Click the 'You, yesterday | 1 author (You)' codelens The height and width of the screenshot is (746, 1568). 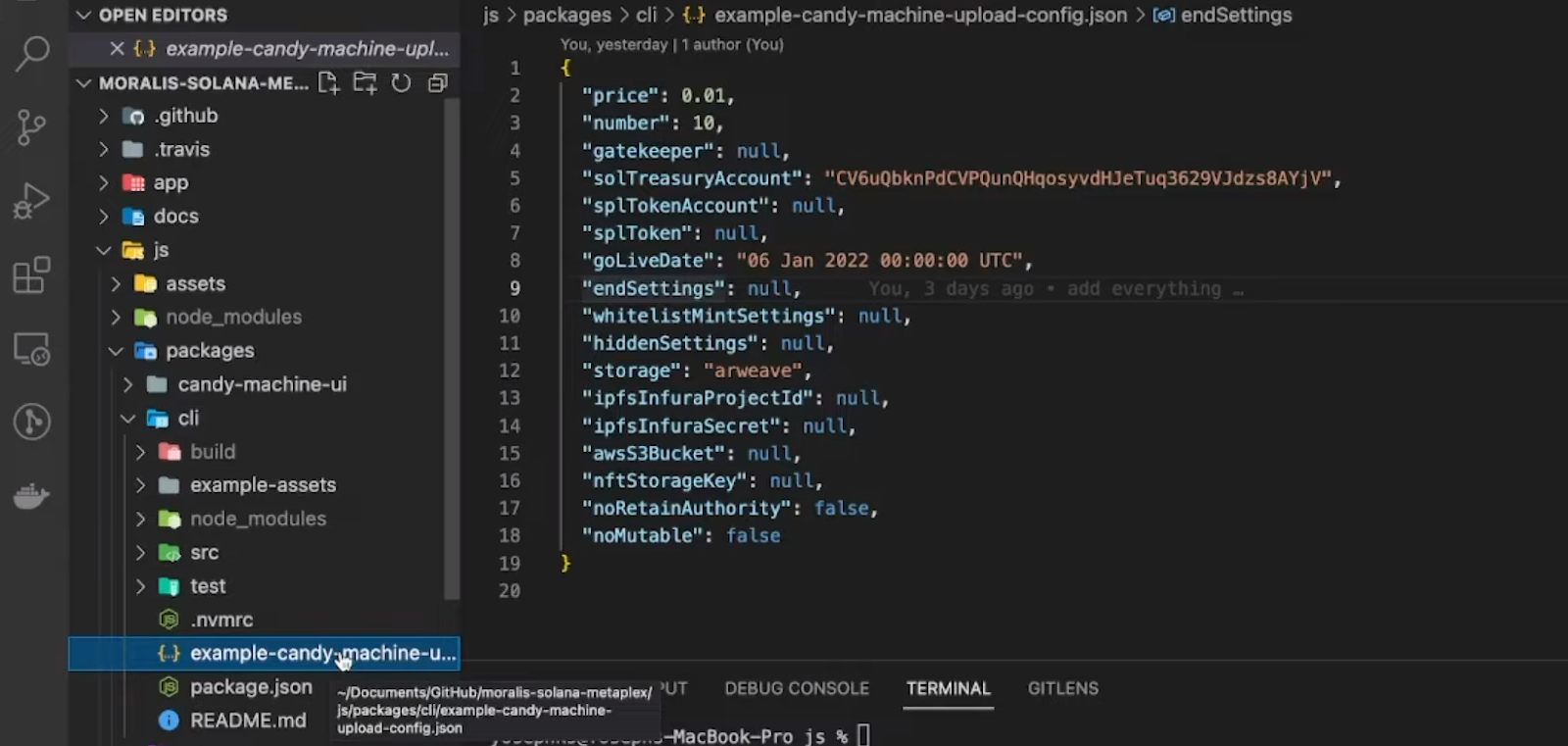click(x=672, y=44)
